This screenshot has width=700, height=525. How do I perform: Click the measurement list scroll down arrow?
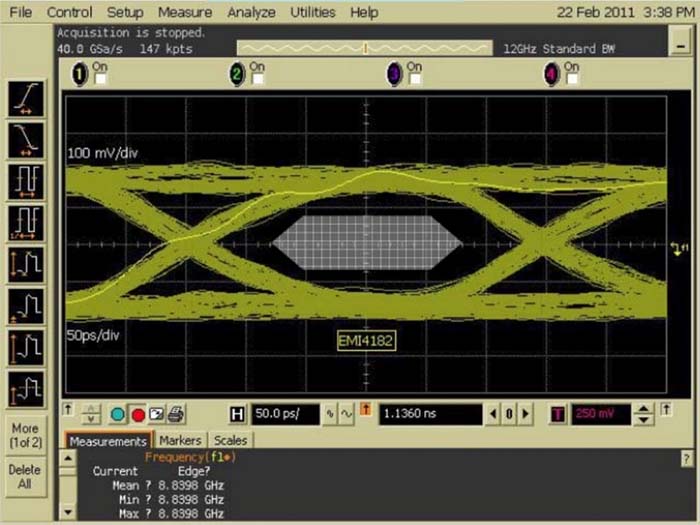(x=68, y=512)
